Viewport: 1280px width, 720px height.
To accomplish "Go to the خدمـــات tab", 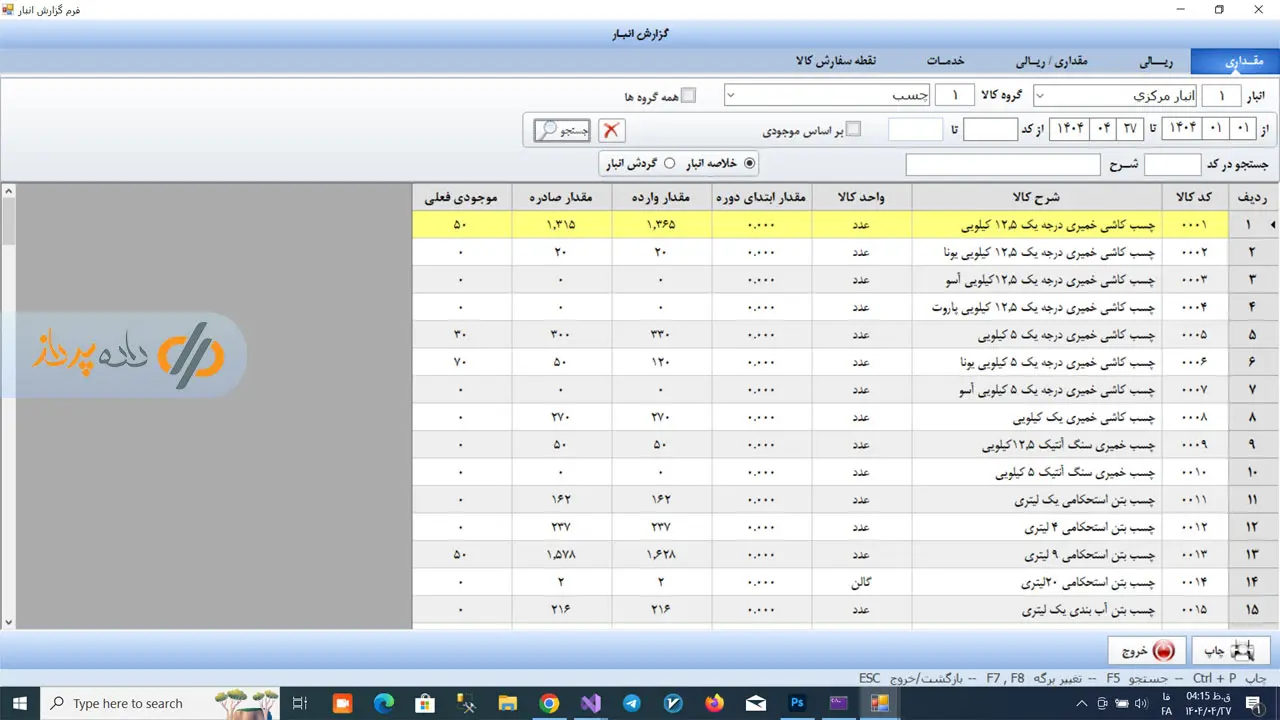I will (x=945, y=61).
